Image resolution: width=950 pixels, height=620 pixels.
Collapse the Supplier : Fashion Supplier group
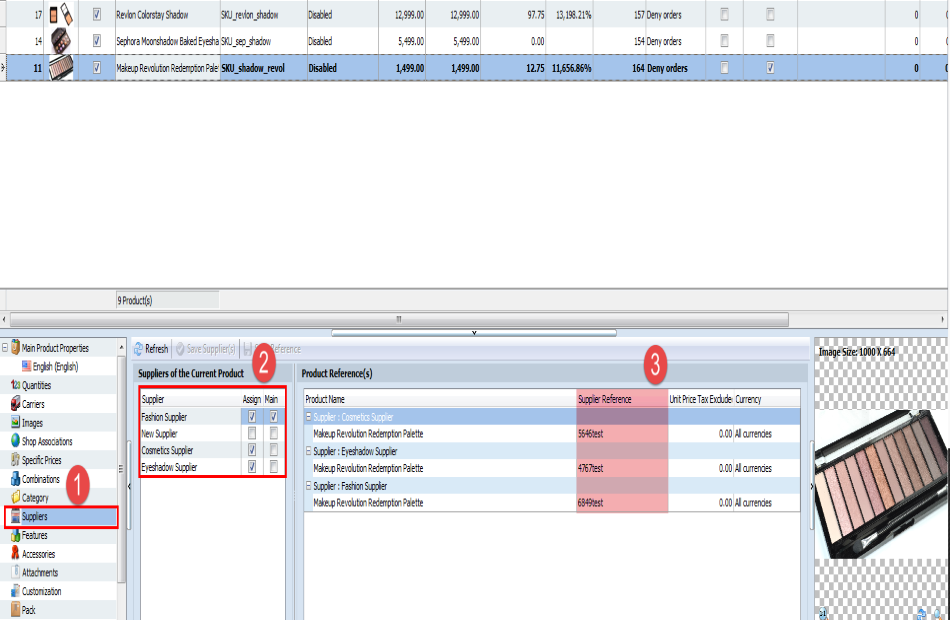[x=308, y=485]
